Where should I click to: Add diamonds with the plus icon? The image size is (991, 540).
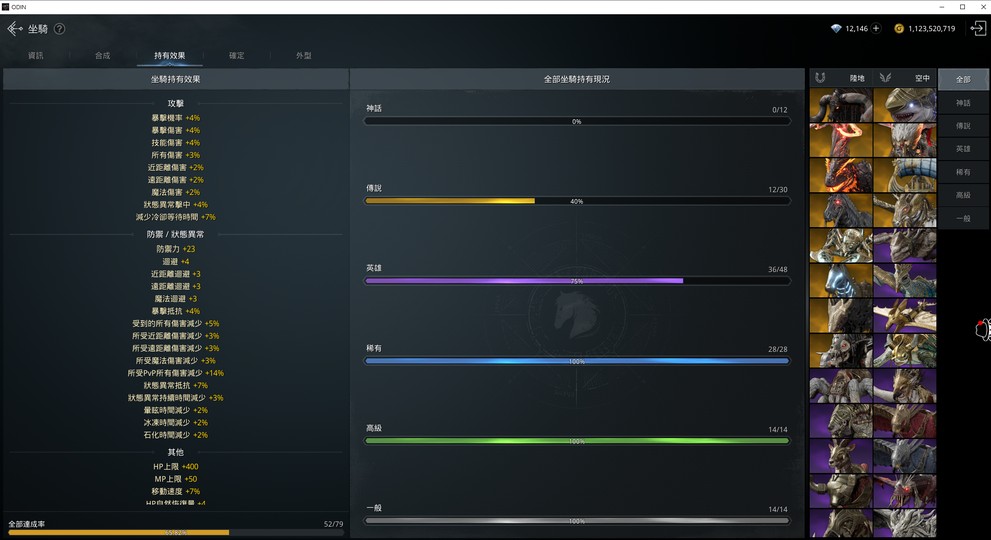[x=876, y=28]
